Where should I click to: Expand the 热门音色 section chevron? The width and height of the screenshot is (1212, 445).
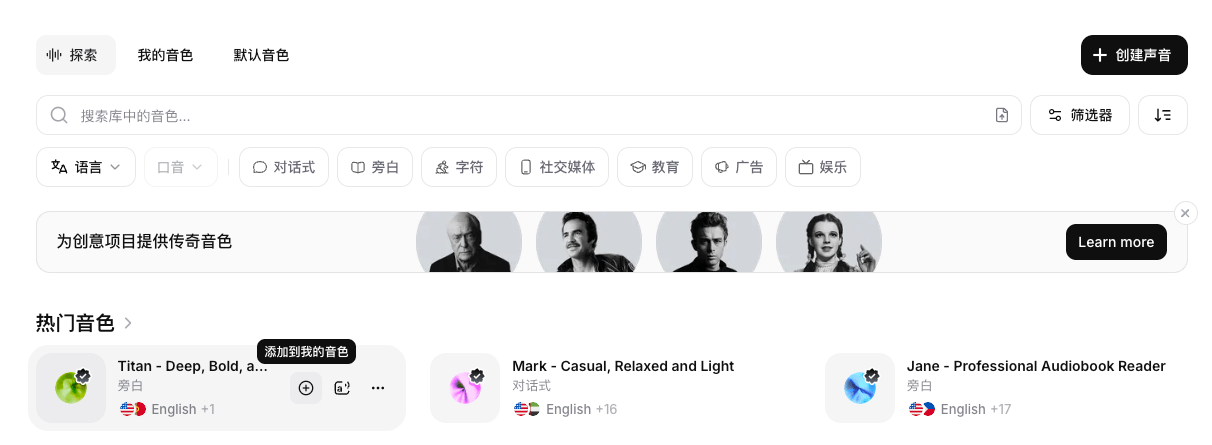128,323
